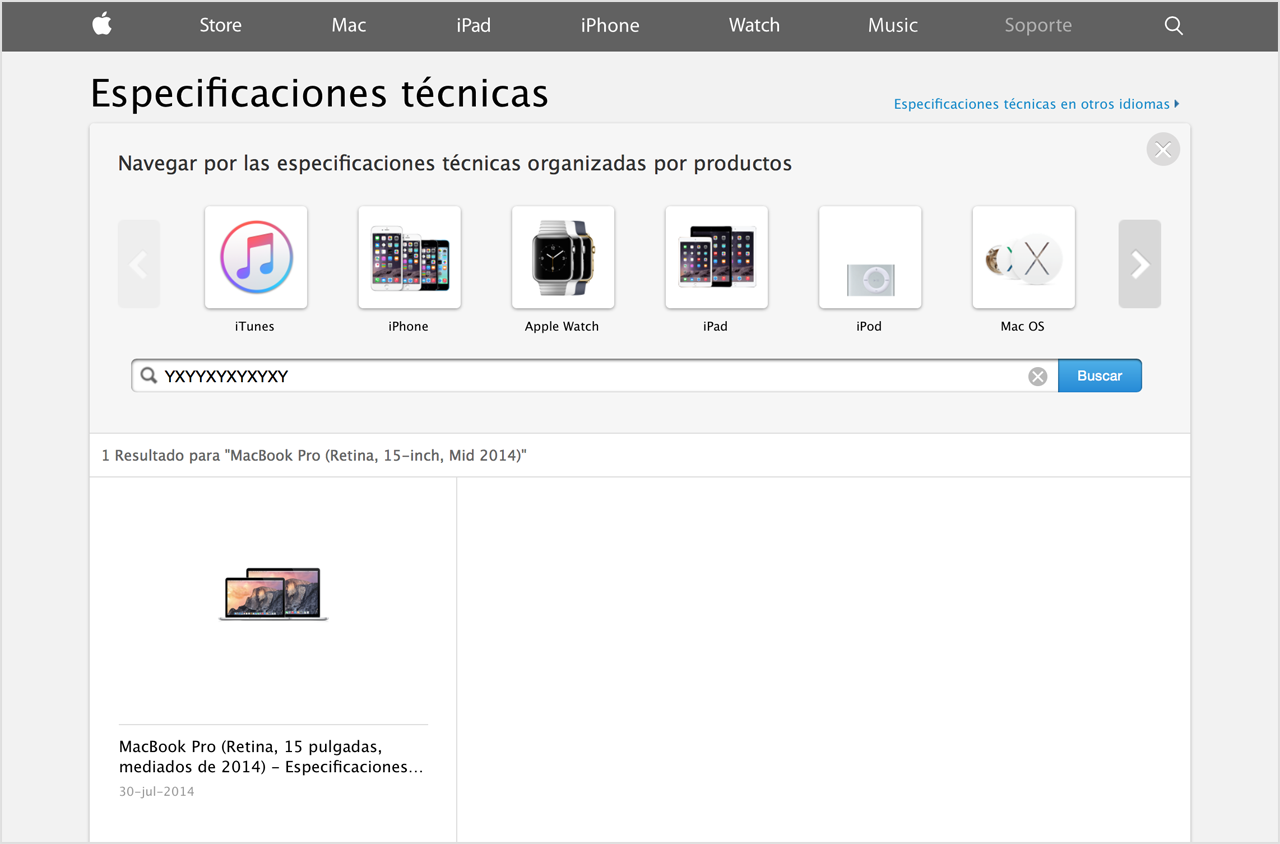Open the MacBook Pro Retina result thumbnail

pyautogui.click(x=273, y=594)
